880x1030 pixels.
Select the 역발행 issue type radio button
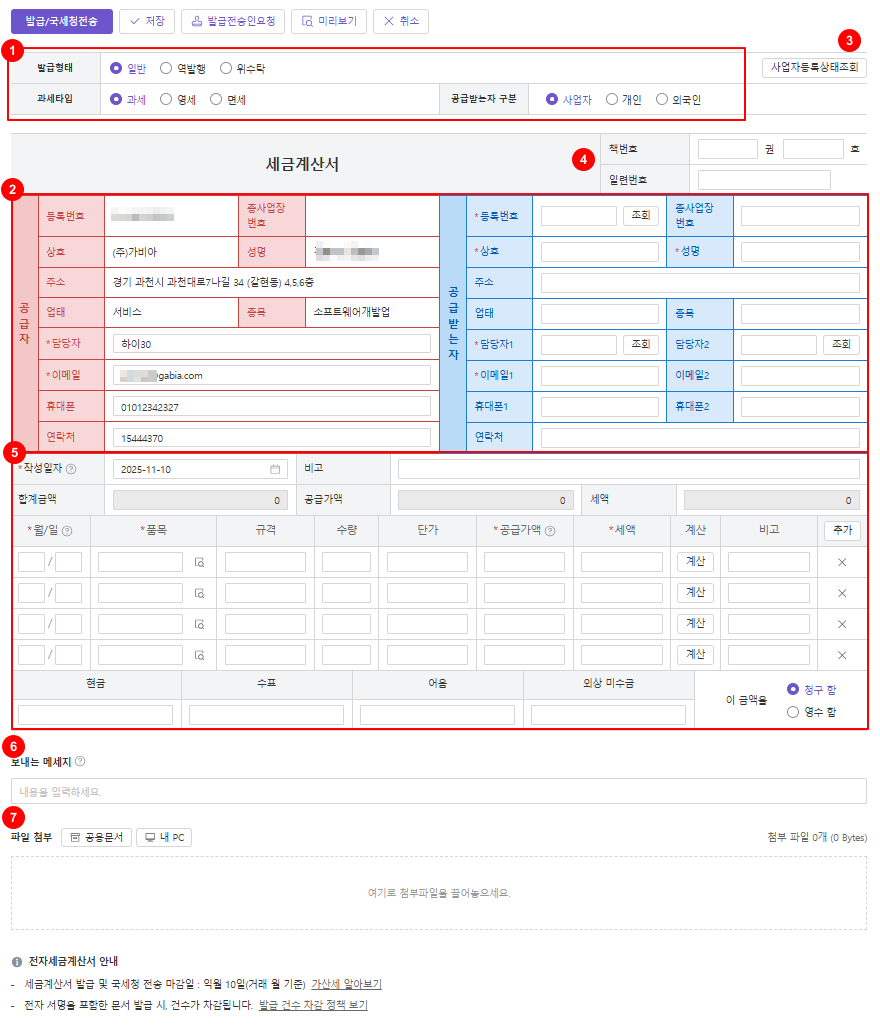pos(166,69)
